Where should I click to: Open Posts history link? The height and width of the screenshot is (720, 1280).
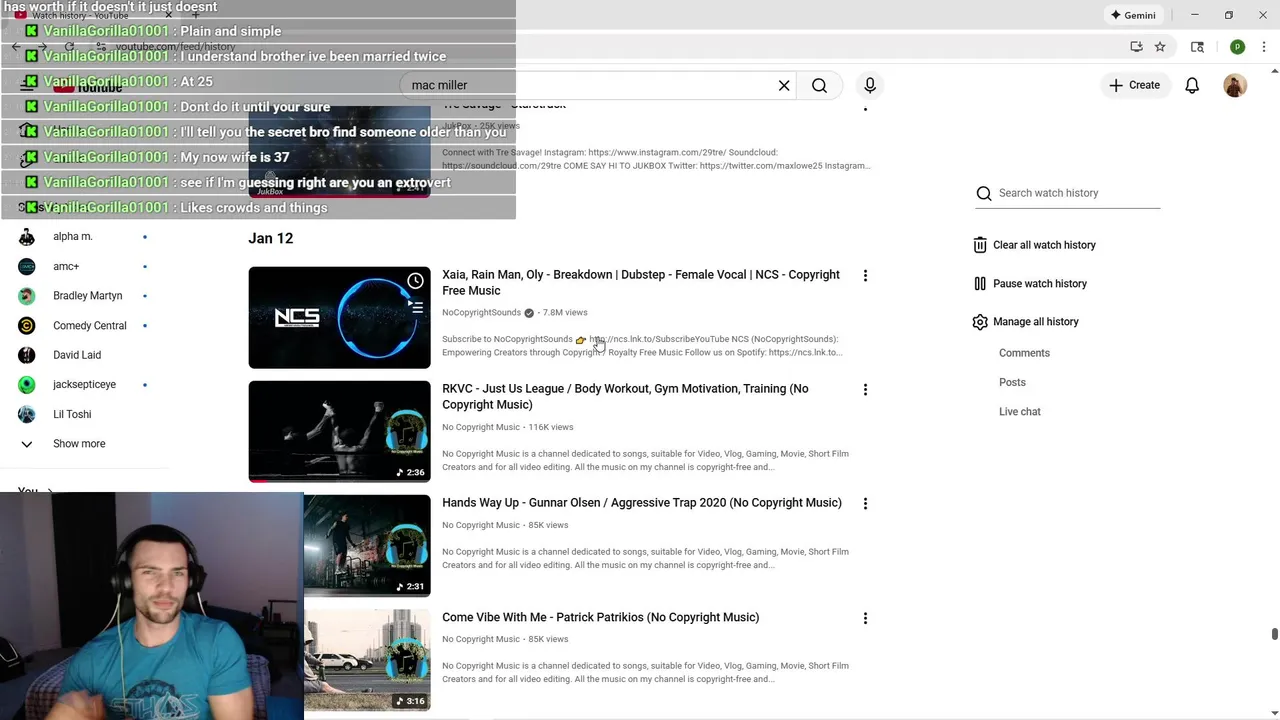coord(1012,382)
